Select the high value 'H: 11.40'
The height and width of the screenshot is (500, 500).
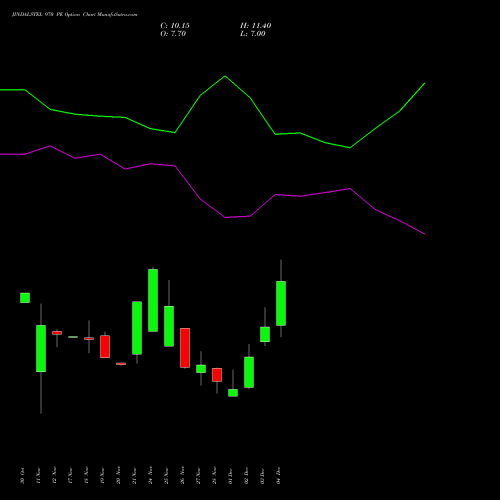click(x=255, y=26)
